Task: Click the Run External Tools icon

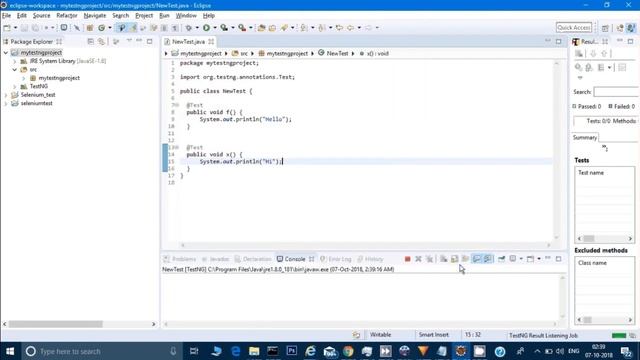Action: (x=242, y=28)
